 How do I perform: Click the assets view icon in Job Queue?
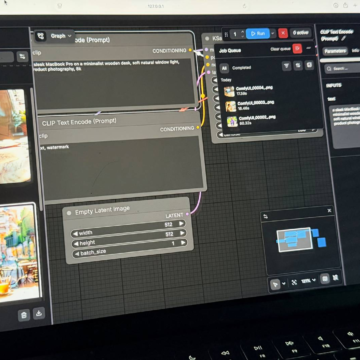(309, 65)
